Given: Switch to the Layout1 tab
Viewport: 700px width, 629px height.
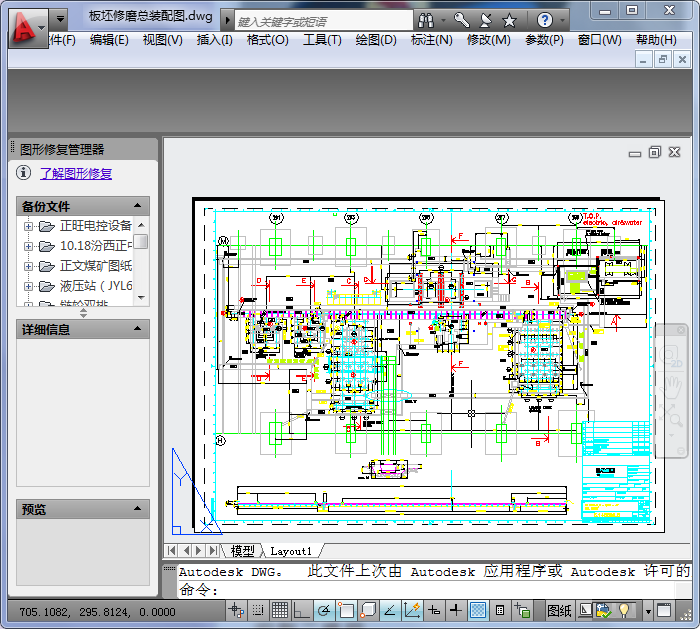Looking at the screenshot, I should pyautogui.click(x=291, y=551).
